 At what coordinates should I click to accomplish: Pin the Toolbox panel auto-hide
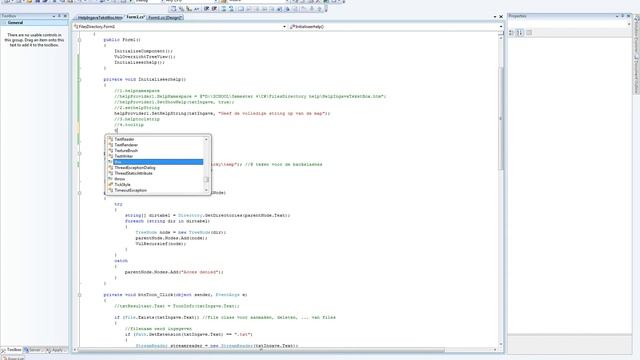(x=59, y=16)
